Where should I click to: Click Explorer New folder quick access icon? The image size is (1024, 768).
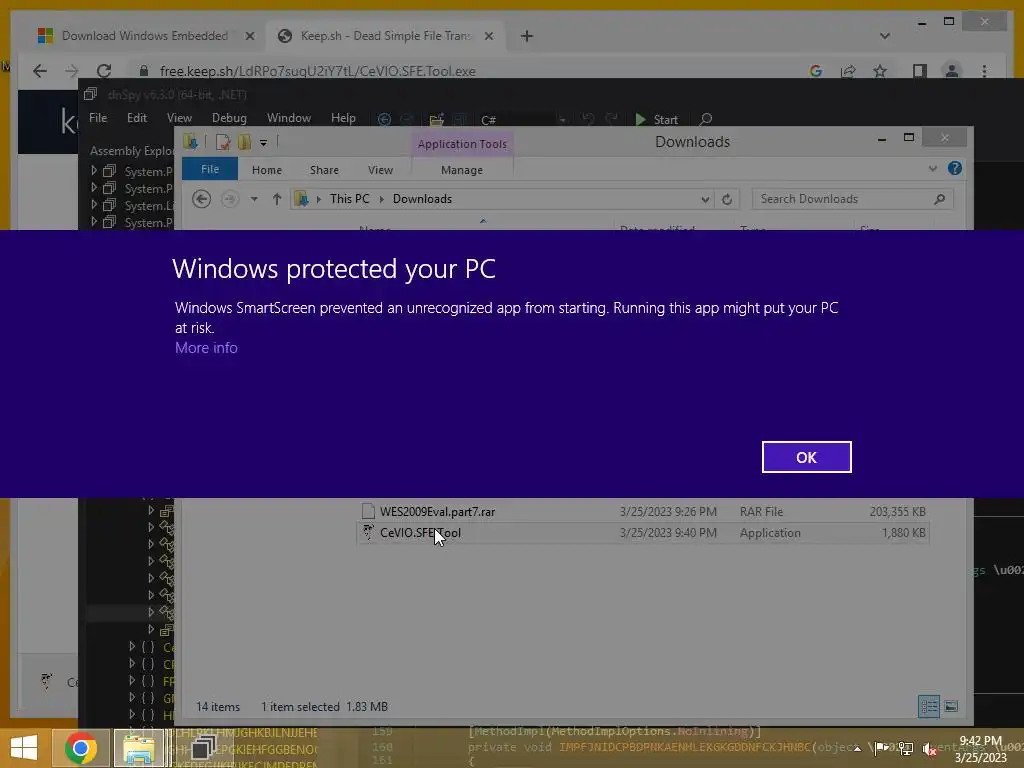point(244,142)
